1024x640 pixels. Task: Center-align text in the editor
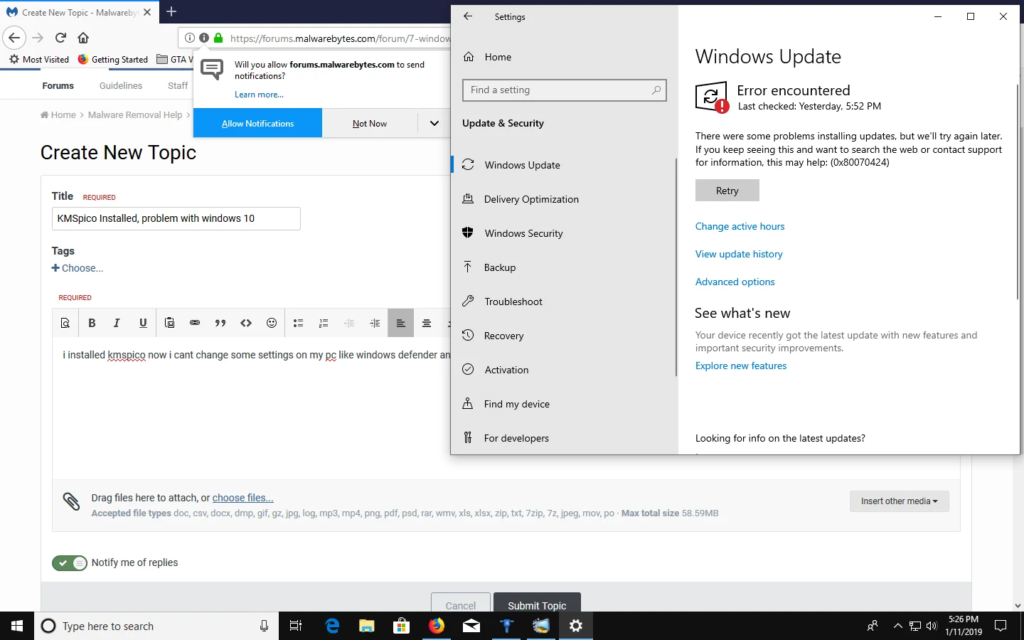[426, 323]
